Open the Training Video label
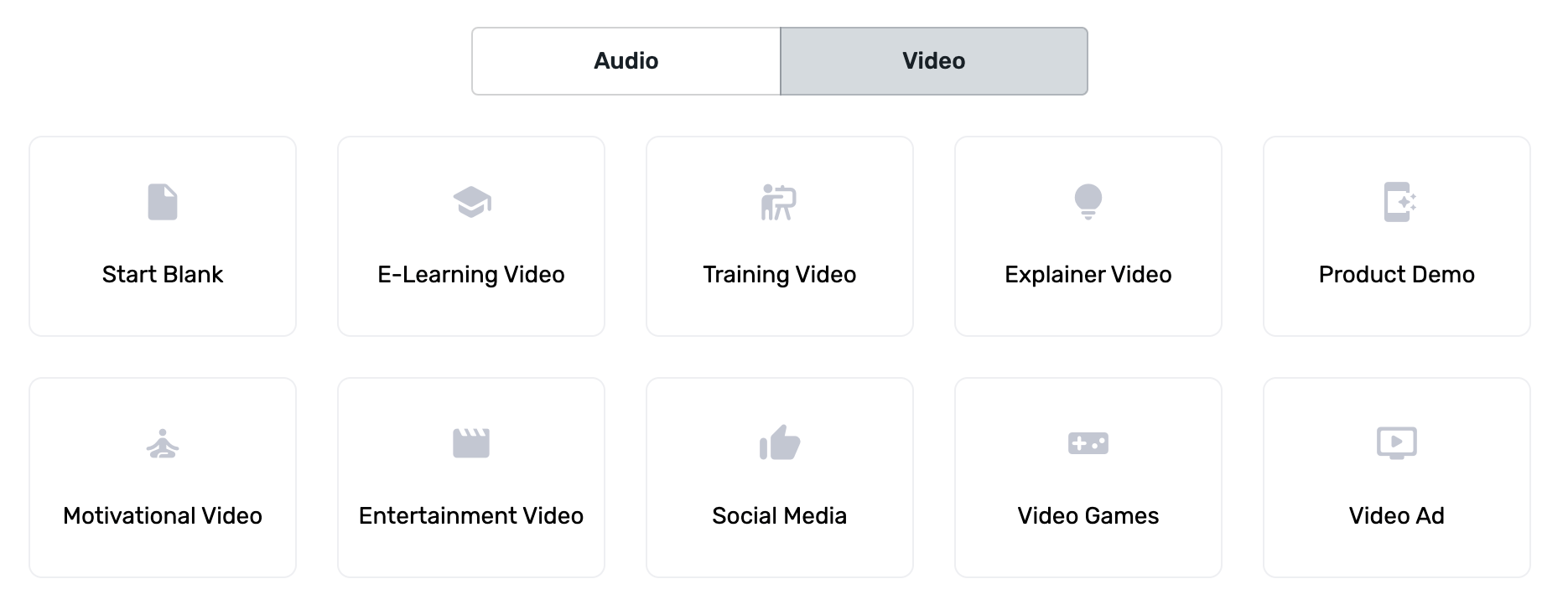The image size is (1568, 610). point(780,275)
